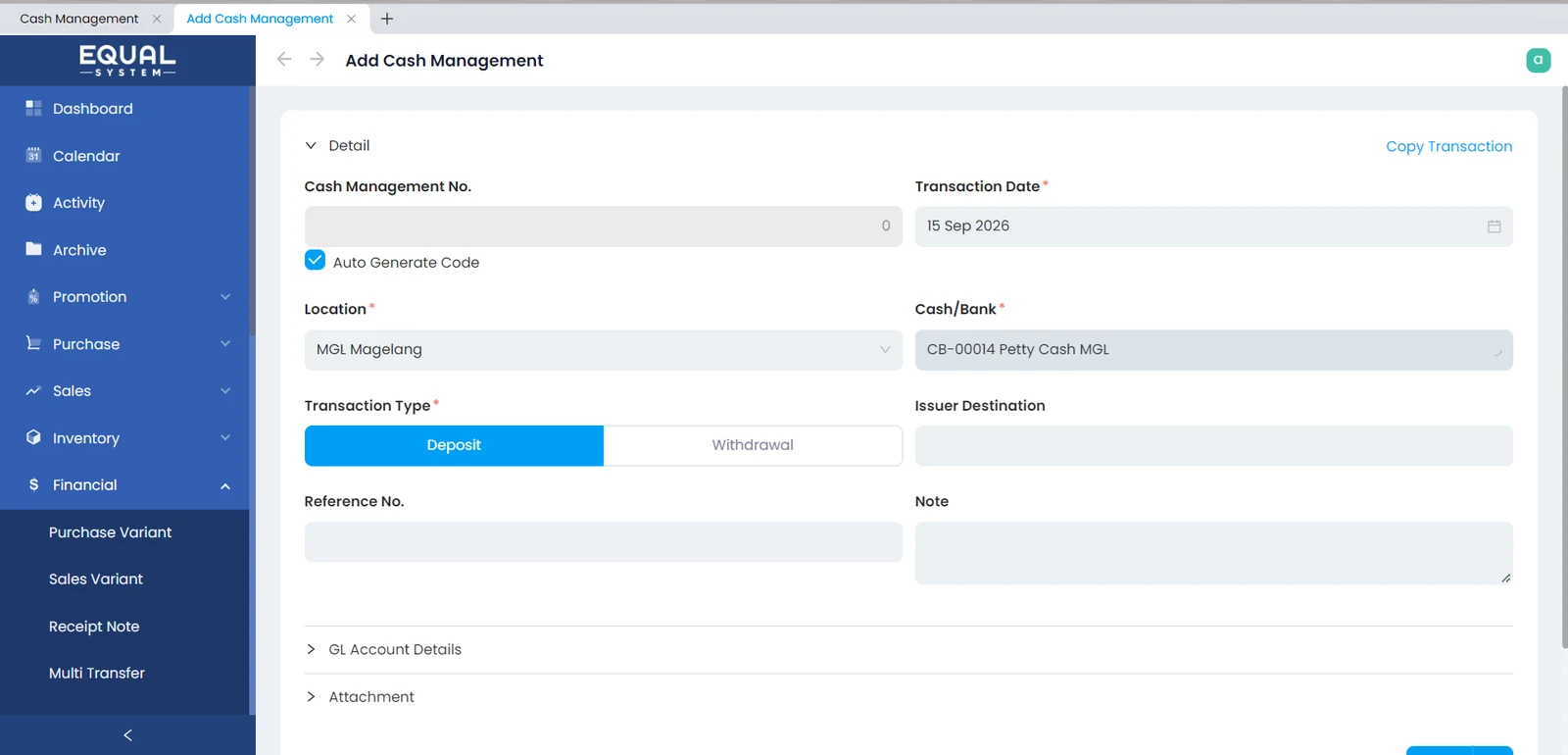
Task: Expand GL Account Details section
Action: pyautogui.click(x=311, y=649)
